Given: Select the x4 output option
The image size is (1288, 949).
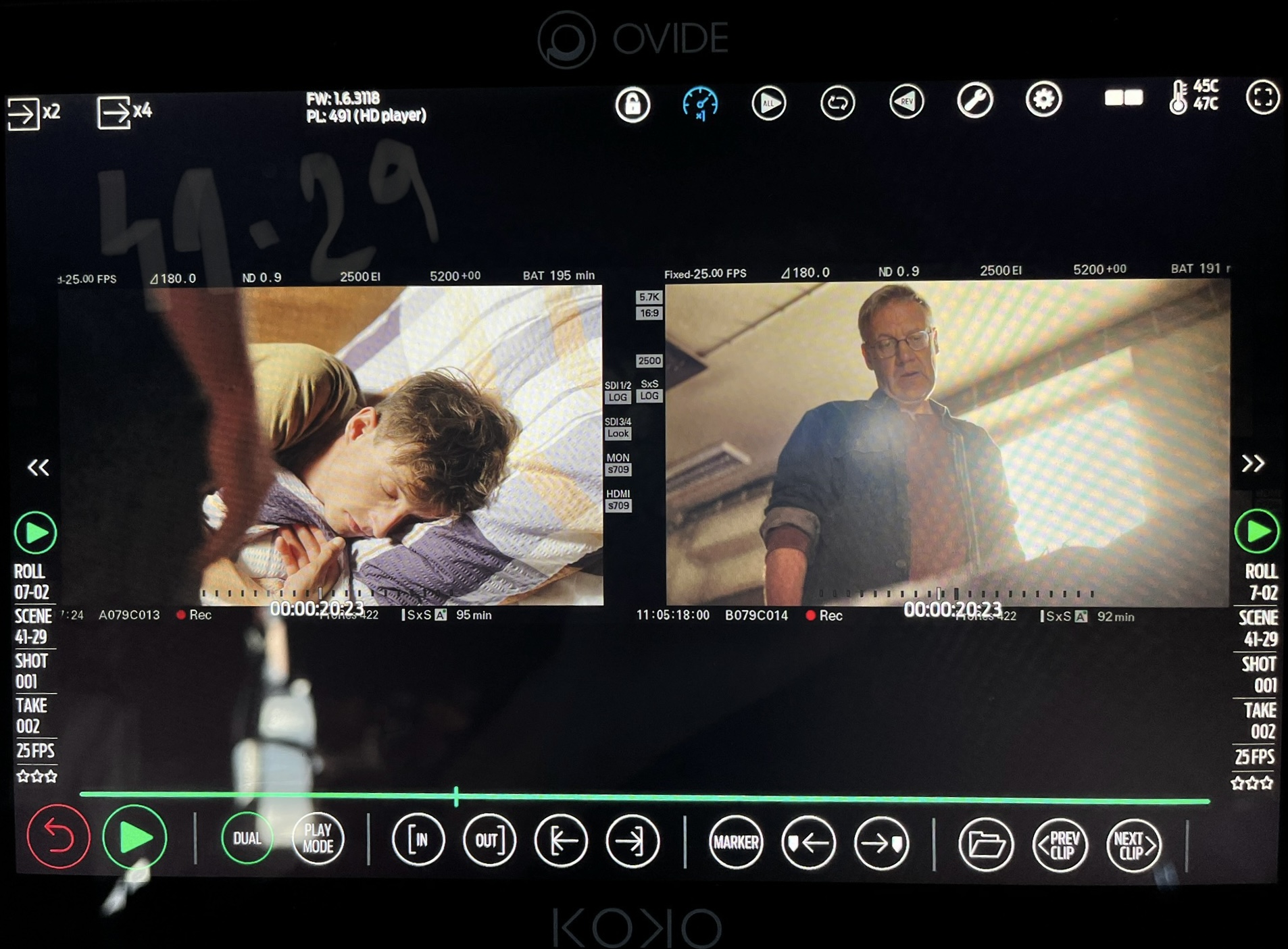Looking at the screenshot, I should point(124,111).
